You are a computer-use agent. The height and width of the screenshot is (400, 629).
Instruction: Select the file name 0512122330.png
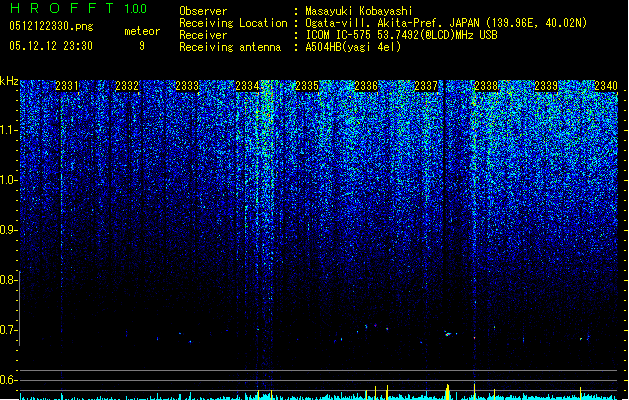(51, 26)
